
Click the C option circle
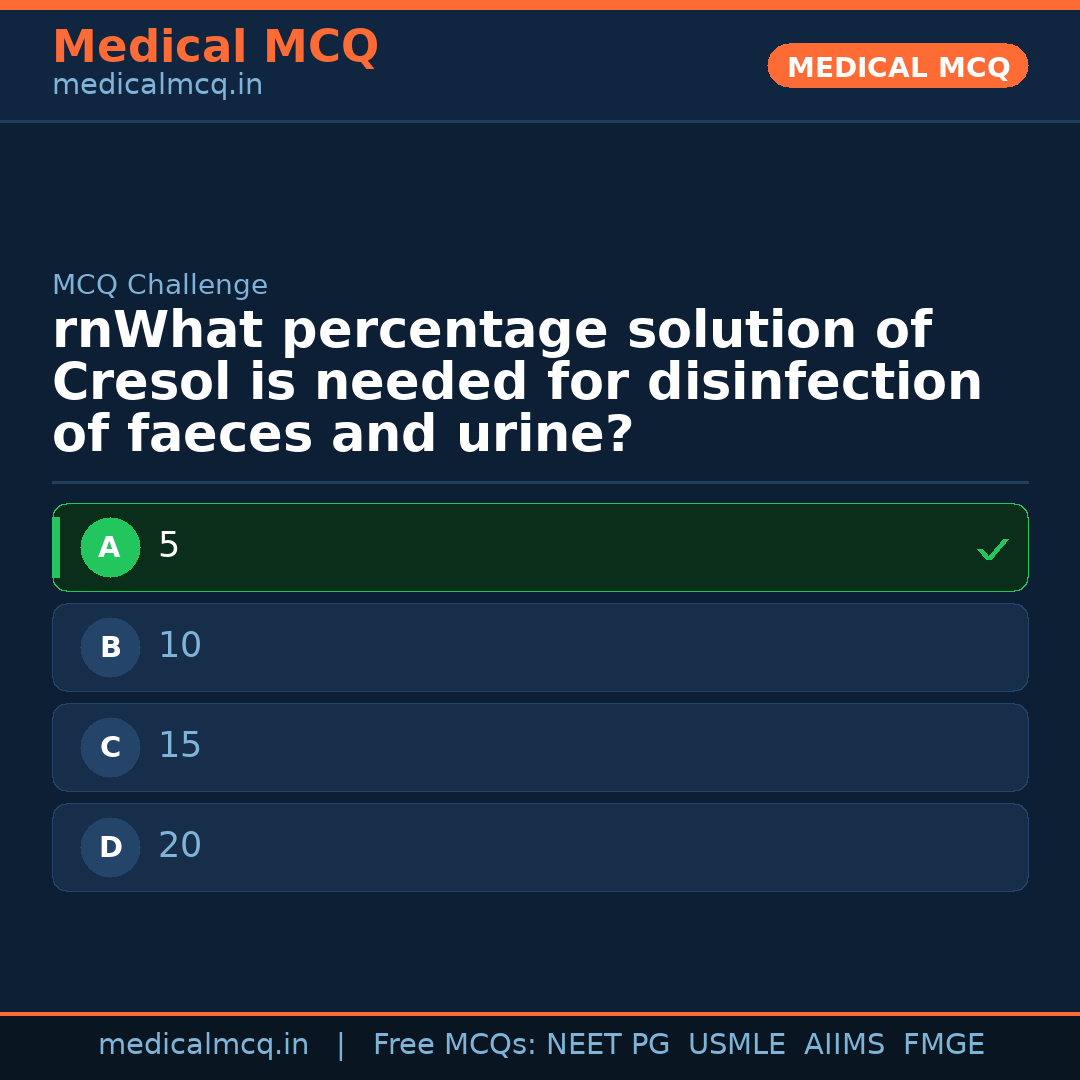pos(110,747)
